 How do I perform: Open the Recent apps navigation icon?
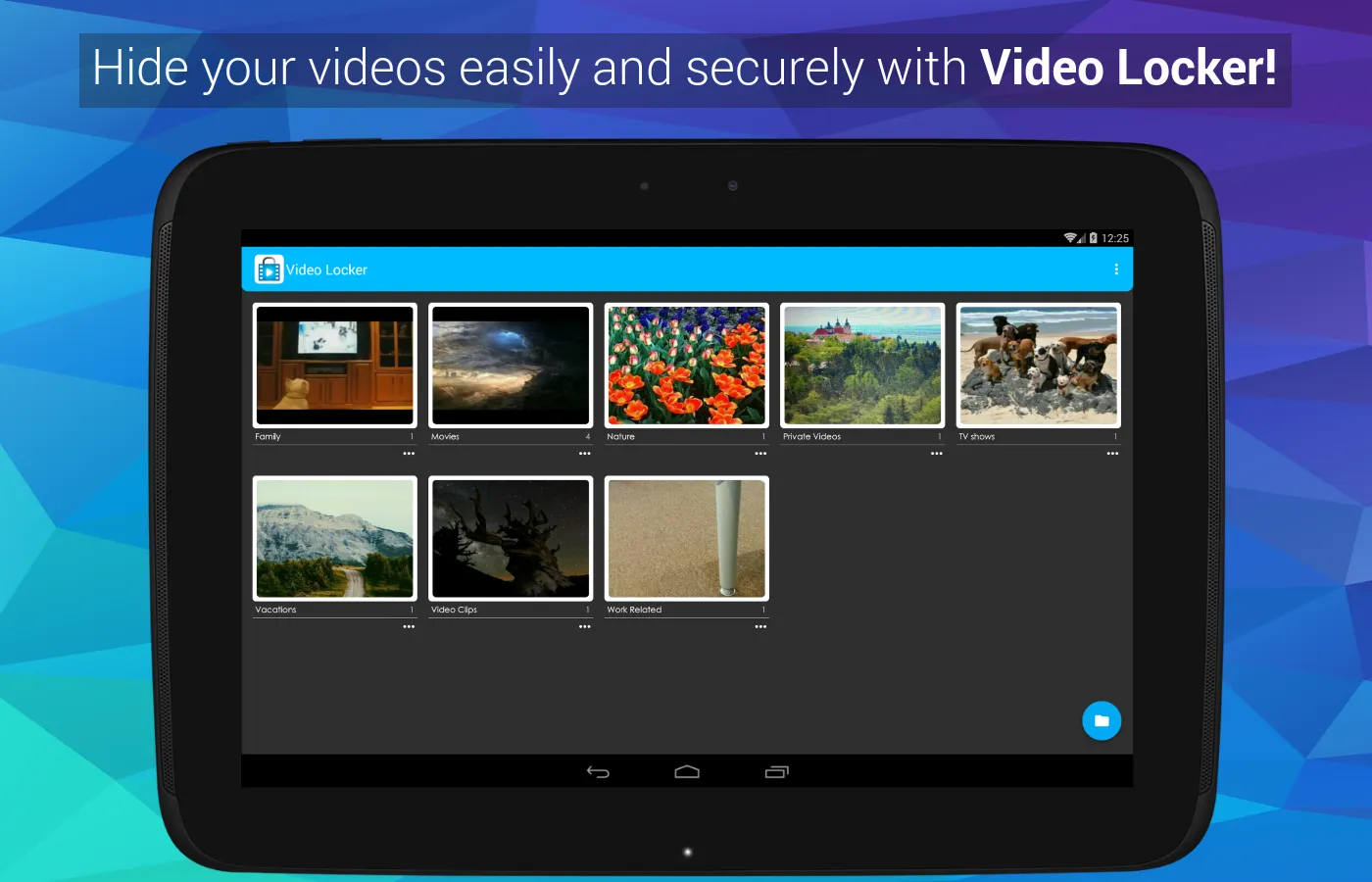pos(776,772)
